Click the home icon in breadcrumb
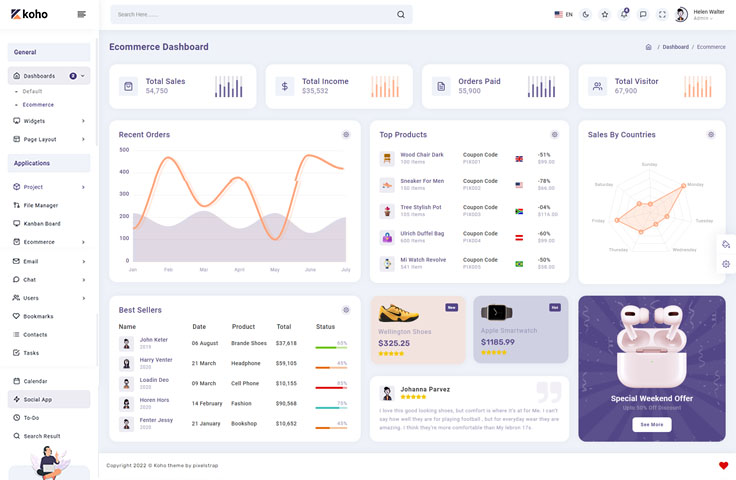 click(x=648, y=47)
